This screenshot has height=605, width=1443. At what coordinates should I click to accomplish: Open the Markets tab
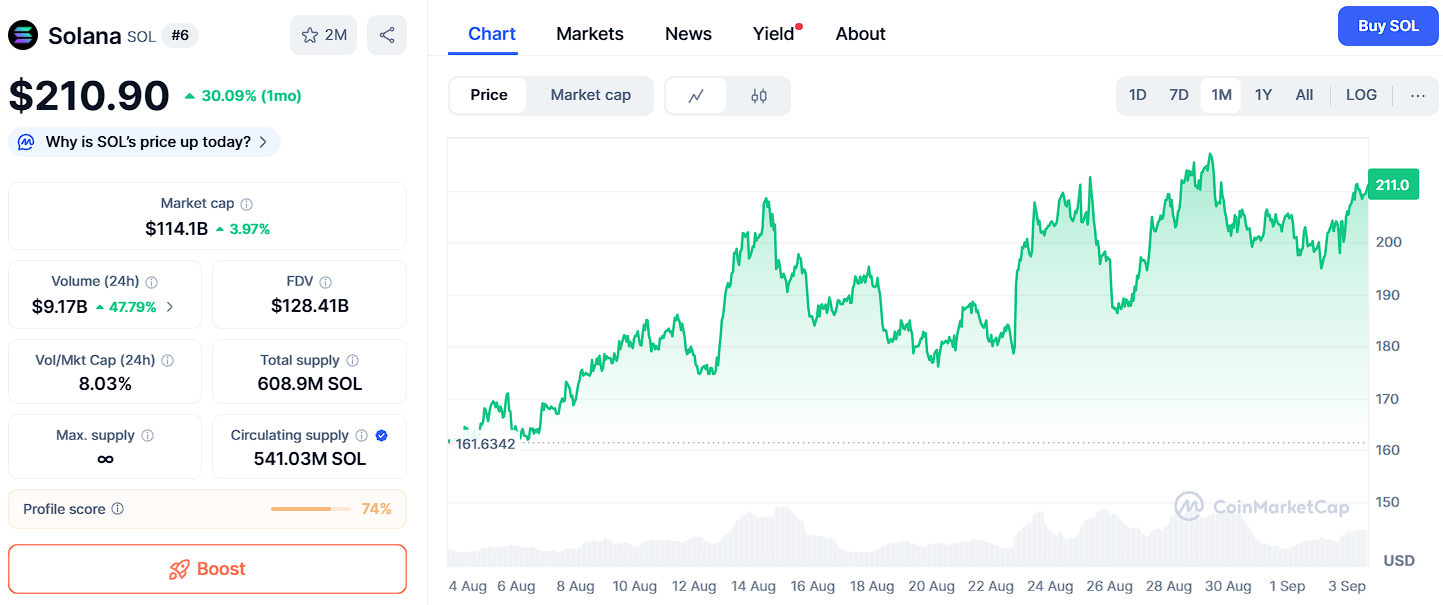coord(590,34)
